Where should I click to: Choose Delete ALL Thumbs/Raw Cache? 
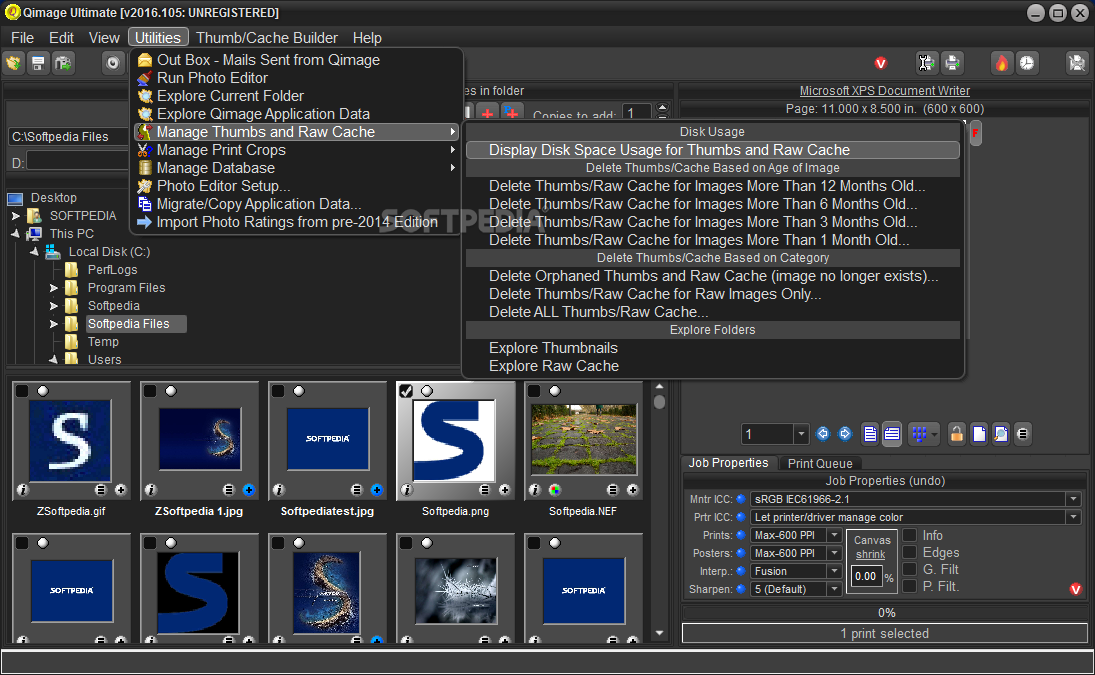click(x=712, y=312)
